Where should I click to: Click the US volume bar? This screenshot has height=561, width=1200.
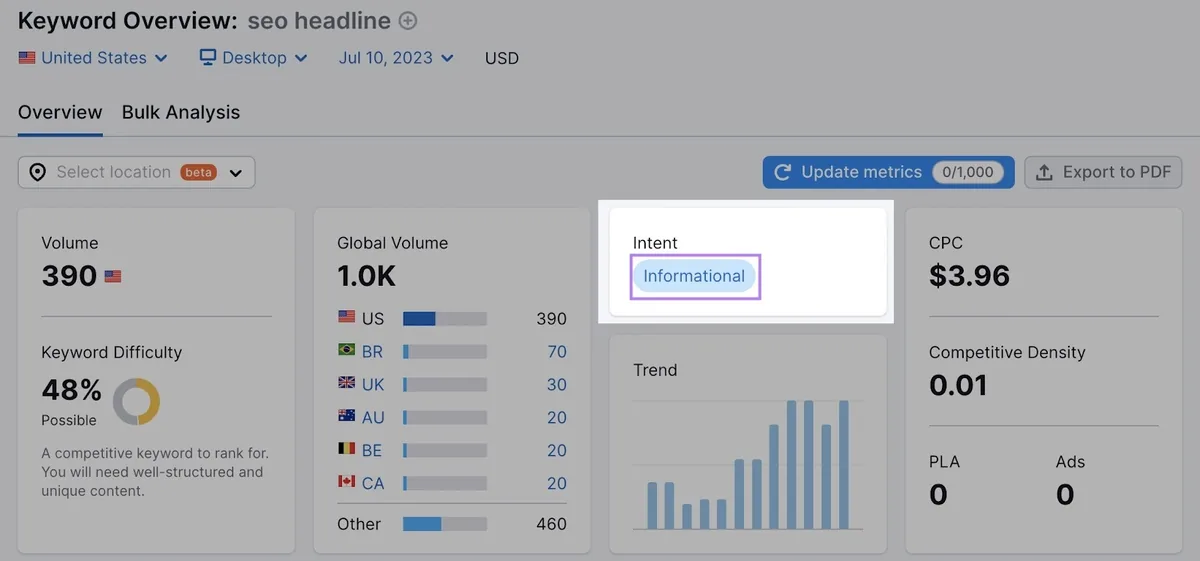click(x=445, y=319)
